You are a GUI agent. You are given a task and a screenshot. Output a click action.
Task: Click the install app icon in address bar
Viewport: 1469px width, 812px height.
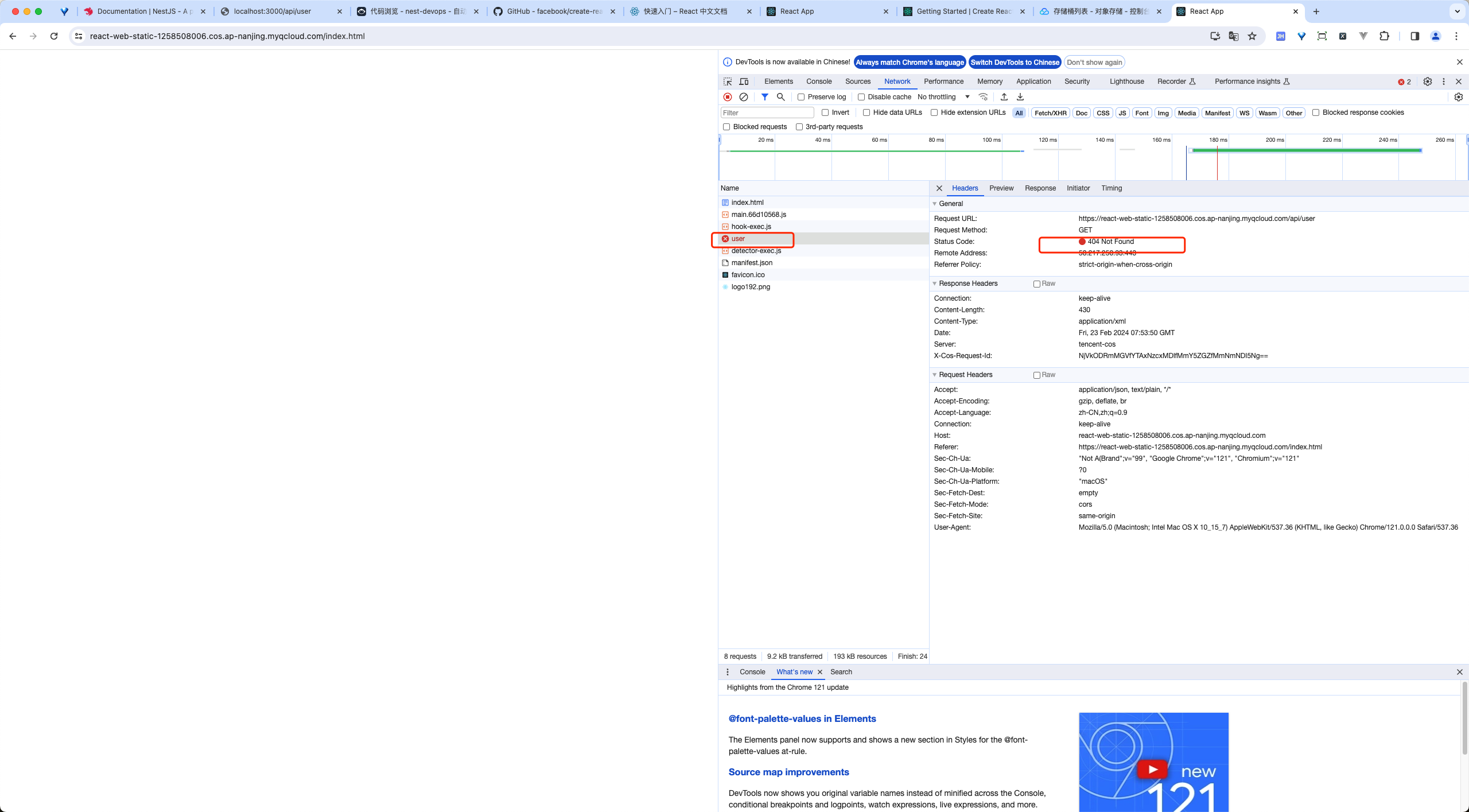[x=1215, y=36]
